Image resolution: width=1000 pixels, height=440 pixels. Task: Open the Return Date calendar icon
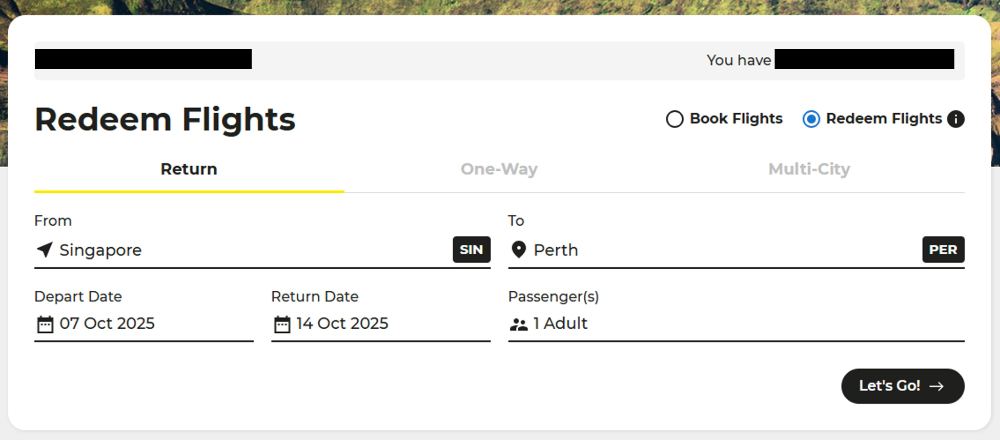coord(282,324)
